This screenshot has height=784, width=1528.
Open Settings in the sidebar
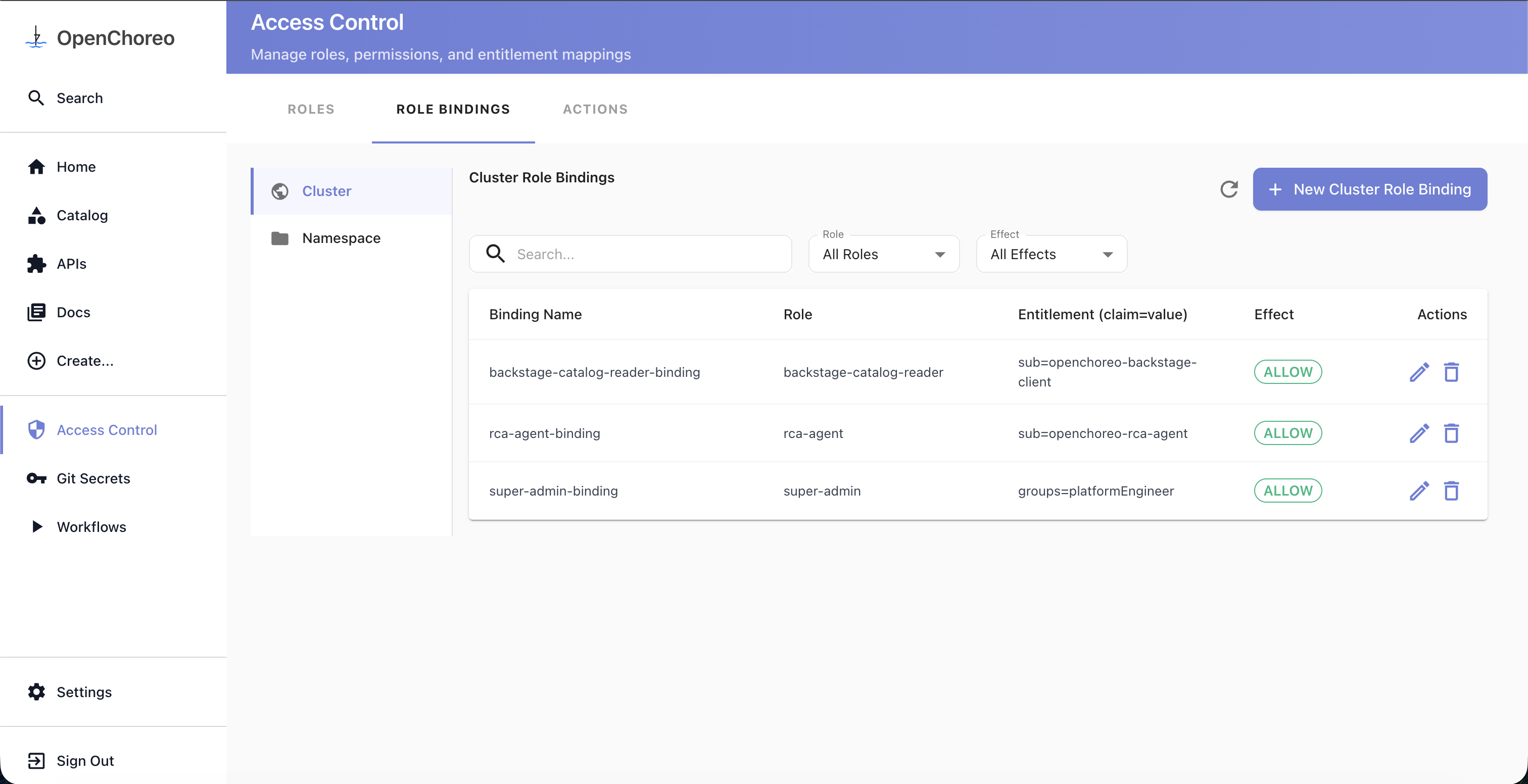[84, 692]
